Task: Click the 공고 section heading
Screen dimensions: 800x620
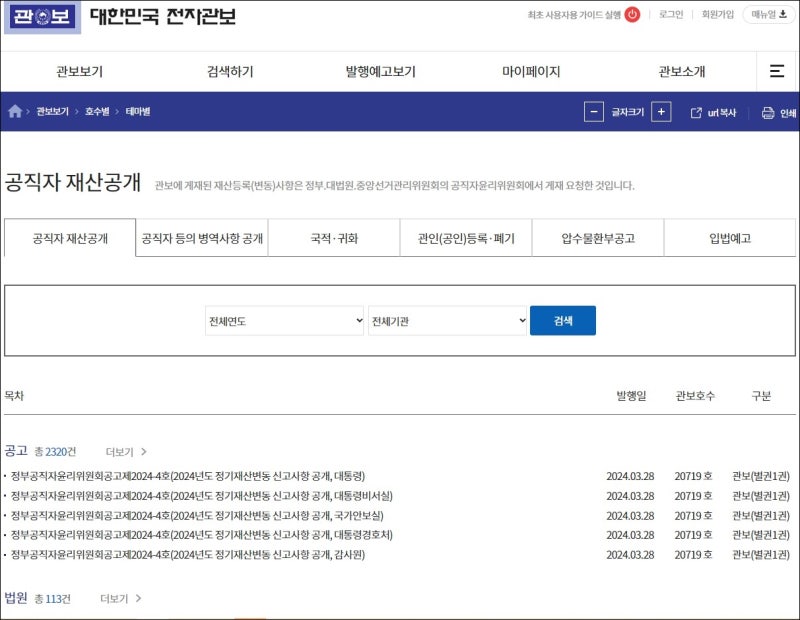Action: [x=16, y=451]
